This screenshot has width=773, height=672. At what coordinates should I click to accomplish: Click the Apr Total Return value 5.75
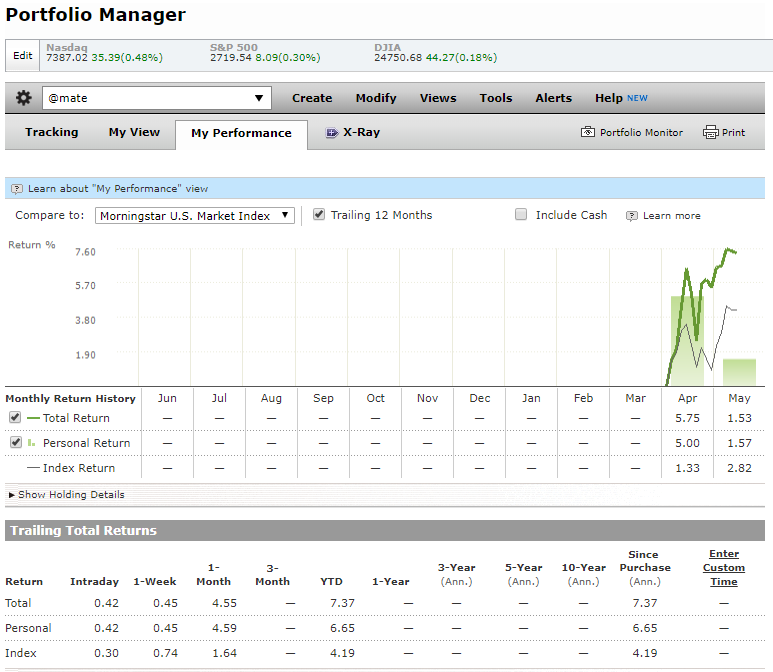687,418
